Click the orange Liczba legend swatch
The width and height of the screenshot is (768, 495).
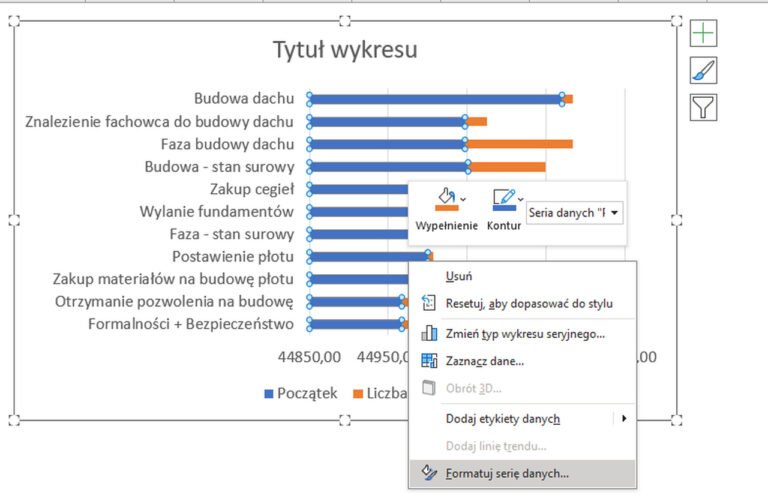click(x=358, y=394)
